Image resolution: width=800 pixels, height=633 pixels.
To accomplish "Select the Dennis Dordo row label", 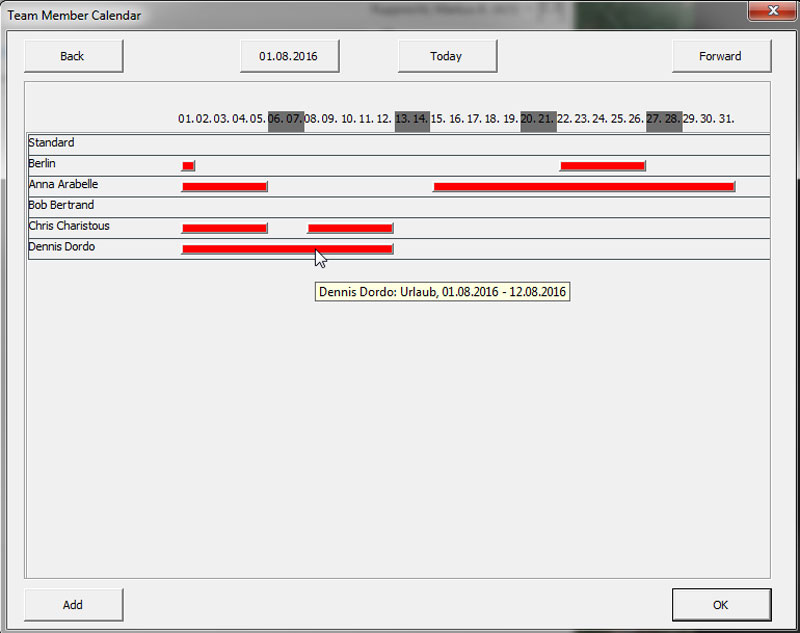I will coord(62,247).
